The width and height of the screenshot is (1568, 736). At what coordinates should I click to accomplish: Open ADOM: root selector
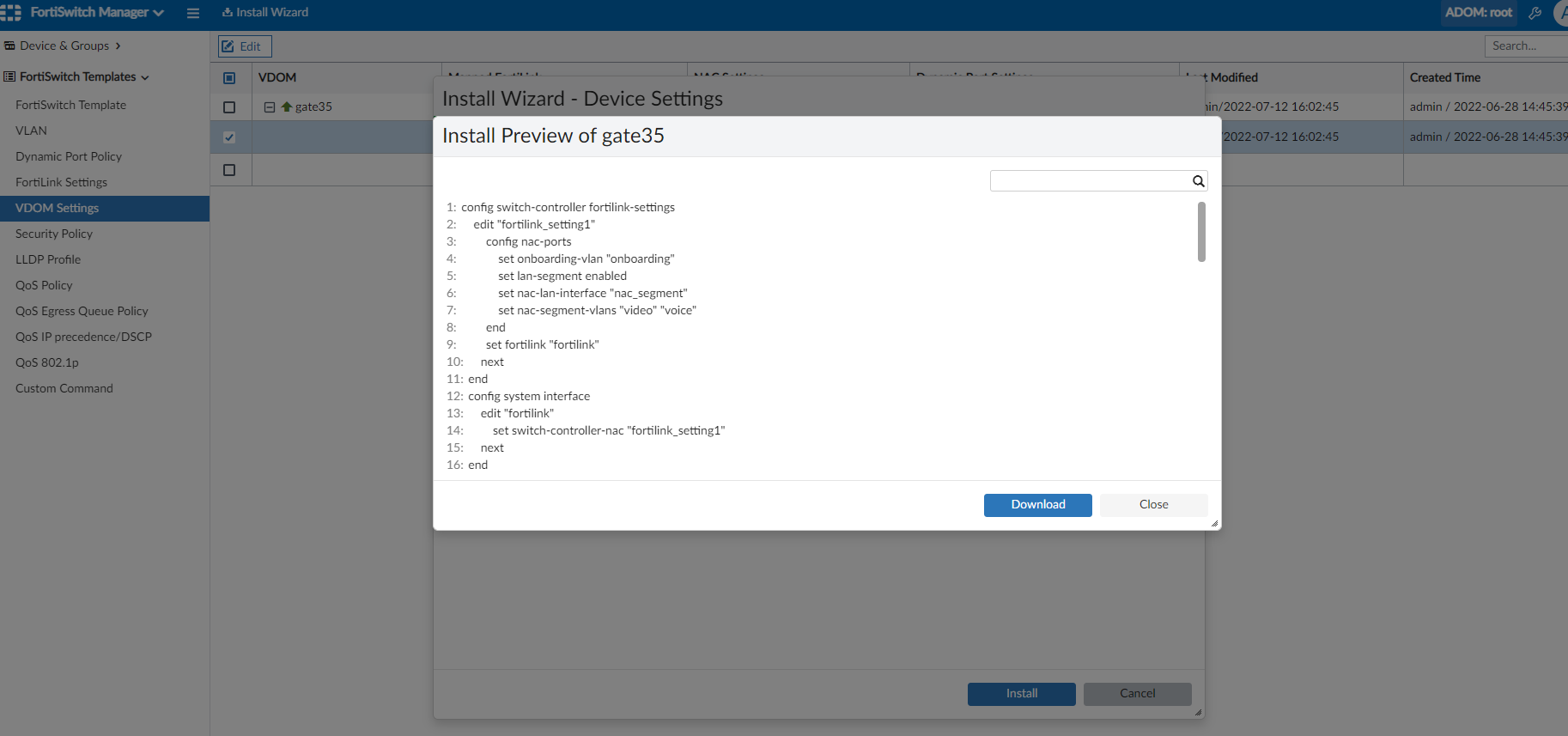click(x=1479, y=13)
